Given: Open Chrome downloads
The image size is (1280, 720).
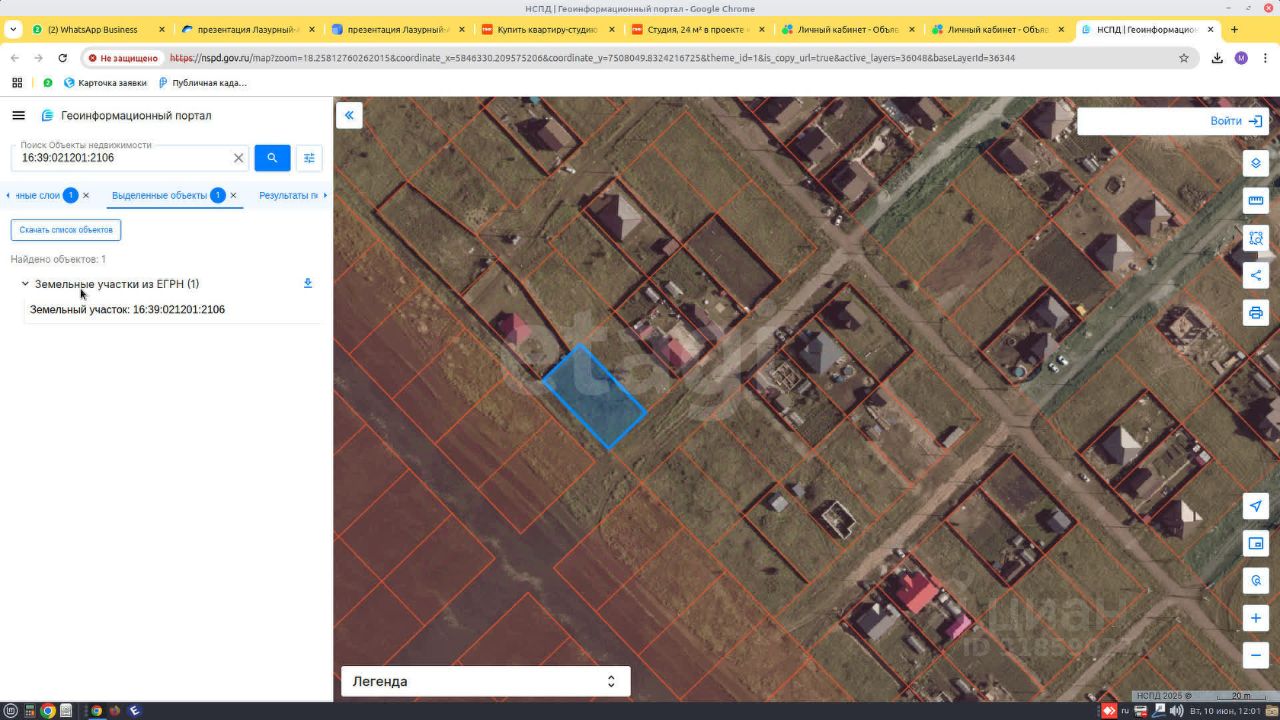Looking at the screenshot, I should point(1217,58).
